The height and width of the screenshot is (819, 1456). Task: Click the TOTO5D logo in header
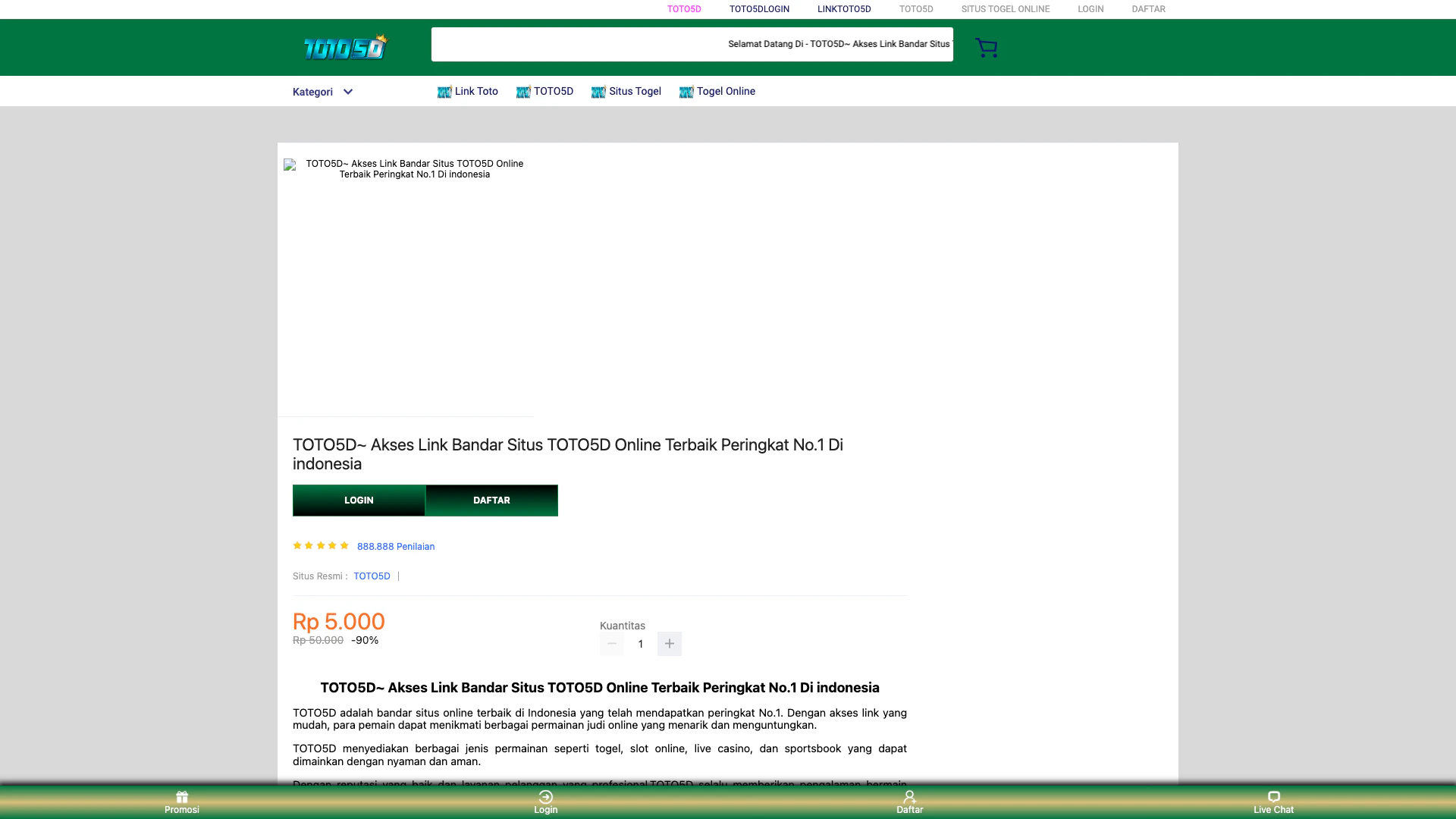(346, 47)
